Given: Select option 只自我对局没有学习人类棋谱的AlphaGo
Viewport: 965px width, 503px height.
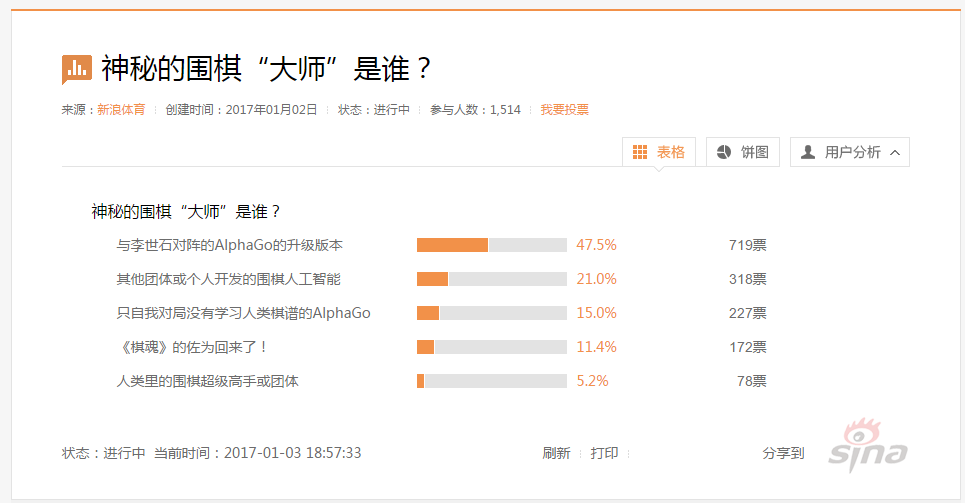Looking at the screenshot, I should (243, 313).
